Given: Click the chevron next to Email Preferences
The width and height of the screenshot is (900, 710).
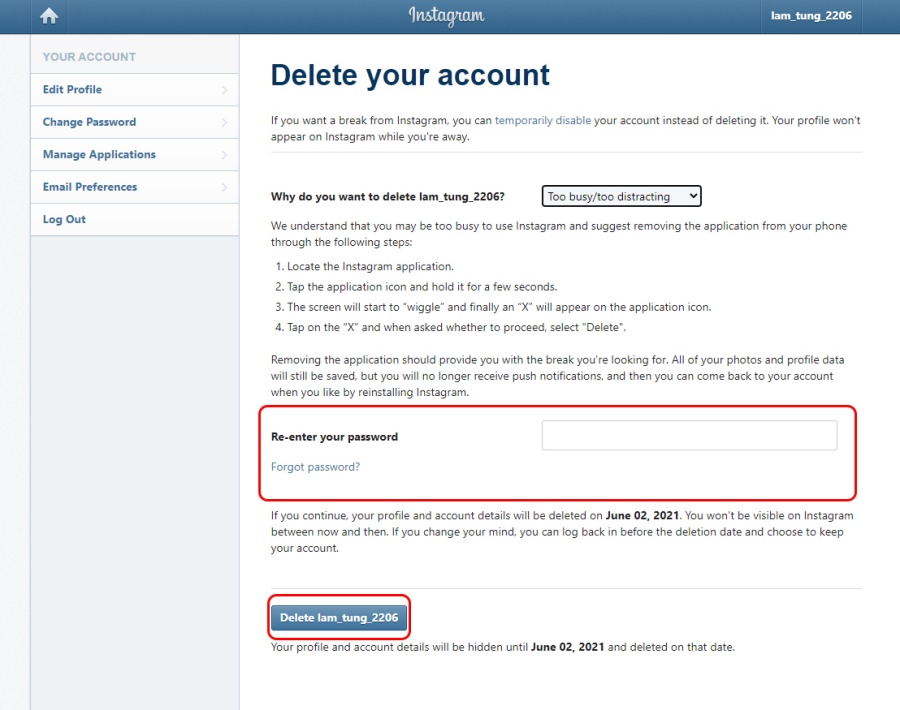Looking at the screenshot, I should (224, 187).
